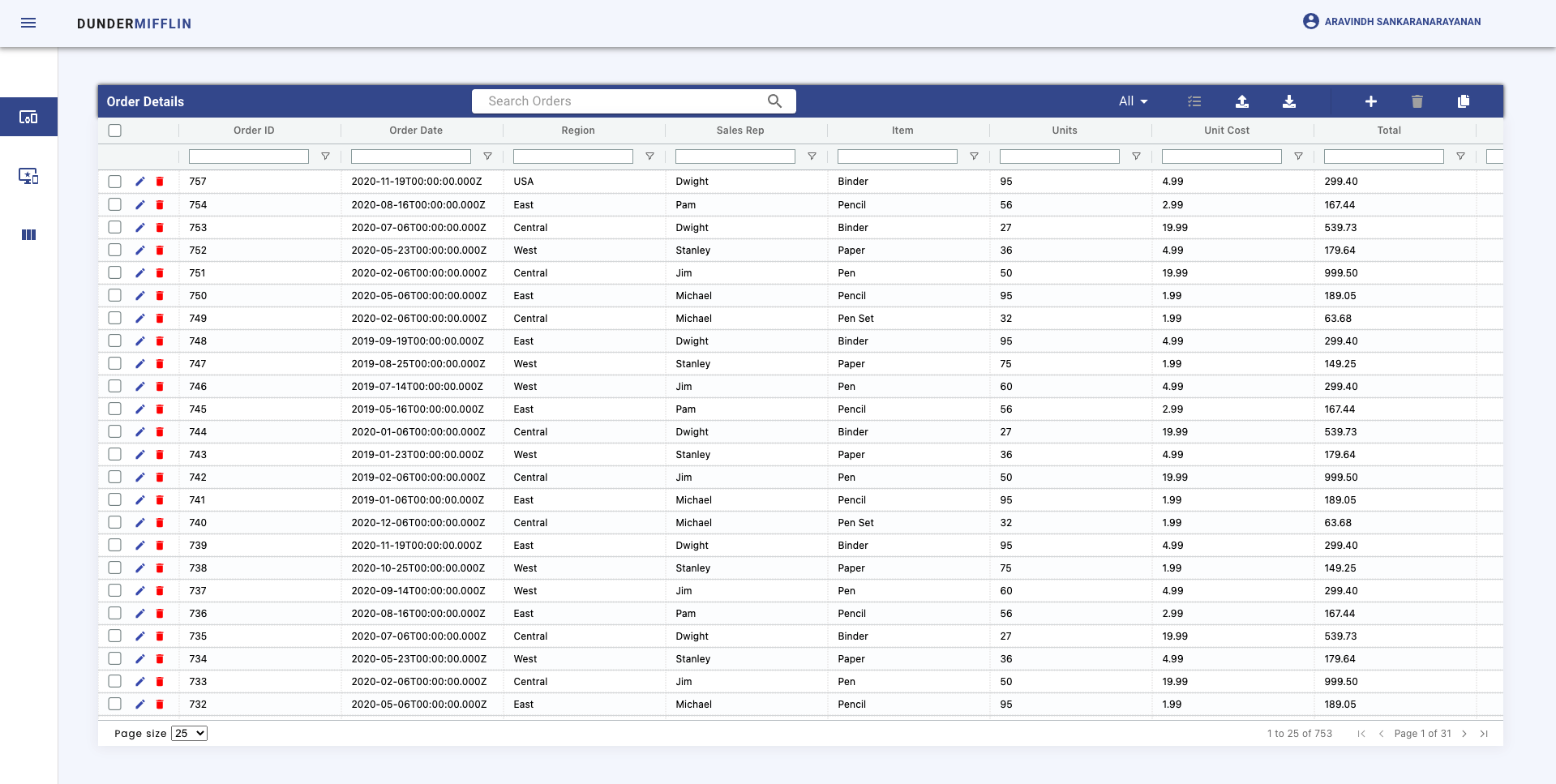Open the All filter dropdown
Image resolution: width=1556 pixels, height=784 pixels.
point(1133,101)
